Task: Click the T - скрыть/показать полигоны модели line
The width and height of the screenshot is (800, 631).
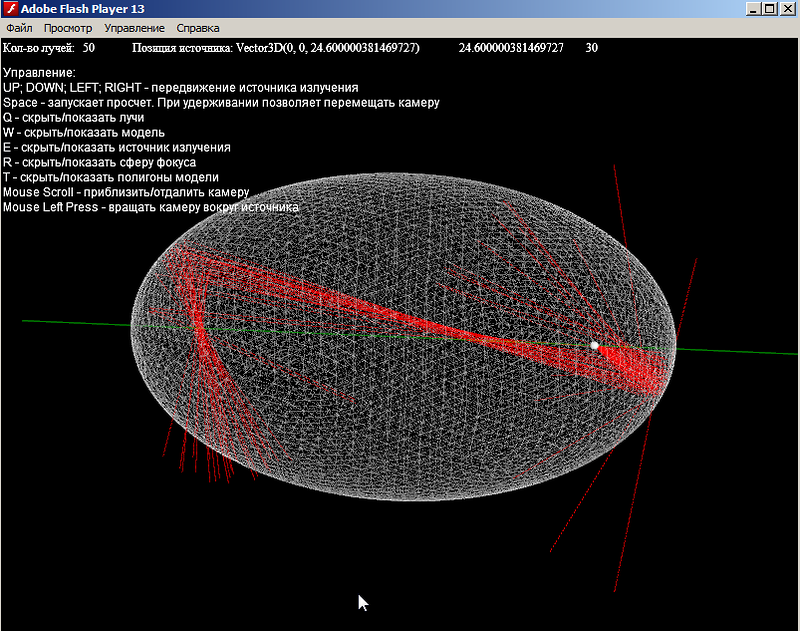Action: click(x=111, y=177)
